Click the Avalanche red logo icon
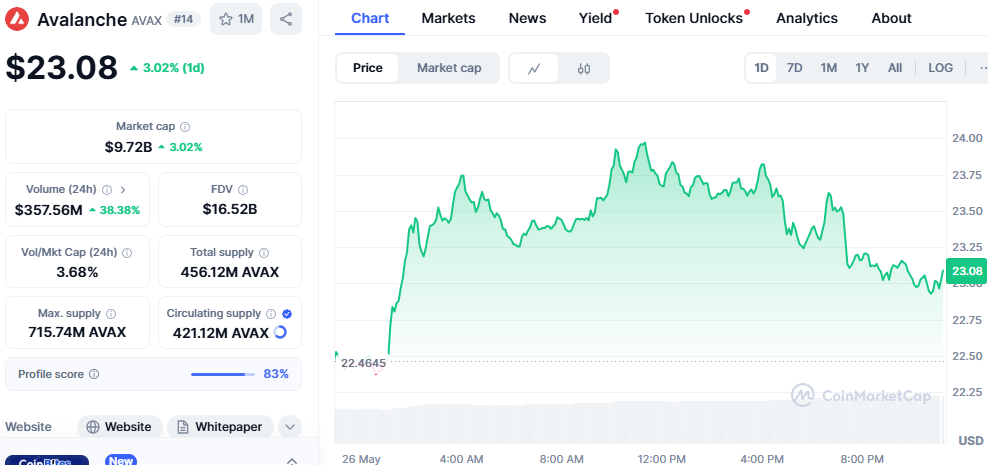Screen dimensions: 988x465 pos(18,19)
